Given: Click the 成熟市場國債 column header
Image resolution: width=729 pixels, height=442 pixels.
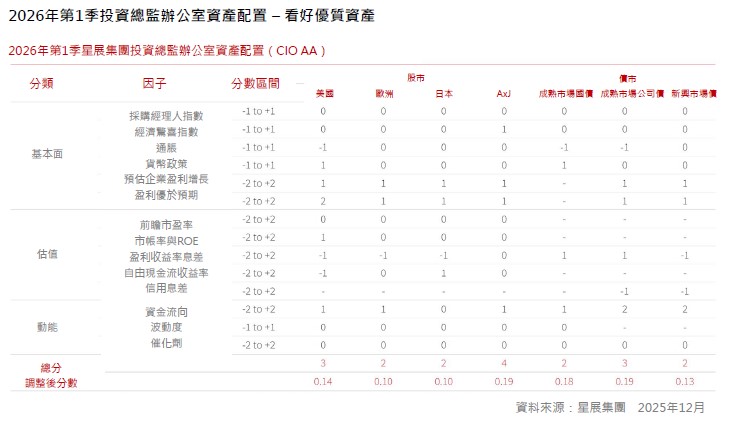Looking at the screenshot, I should 565,93.
